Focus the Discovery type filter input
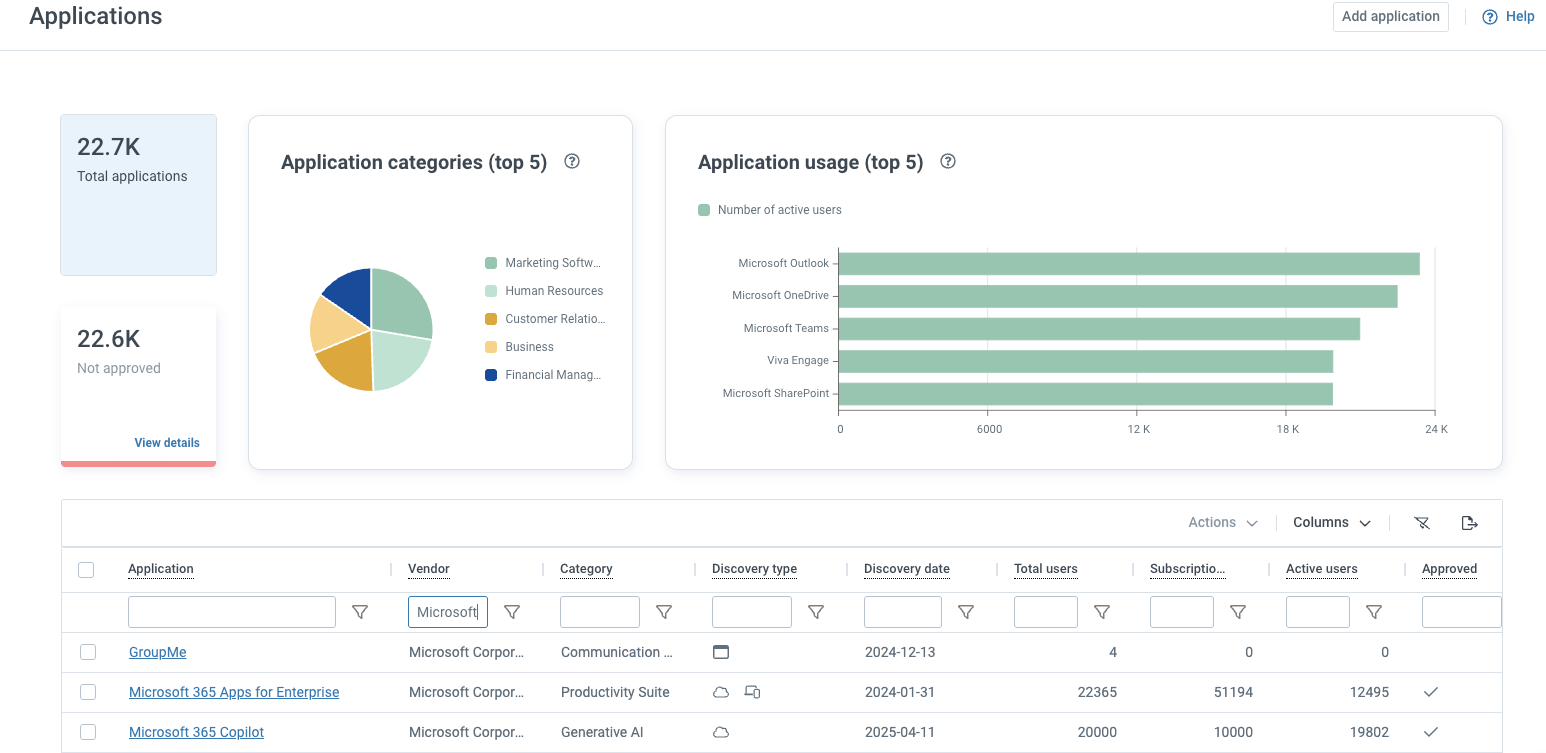Viewport: 1546px width, 753px height. point(752,612)
